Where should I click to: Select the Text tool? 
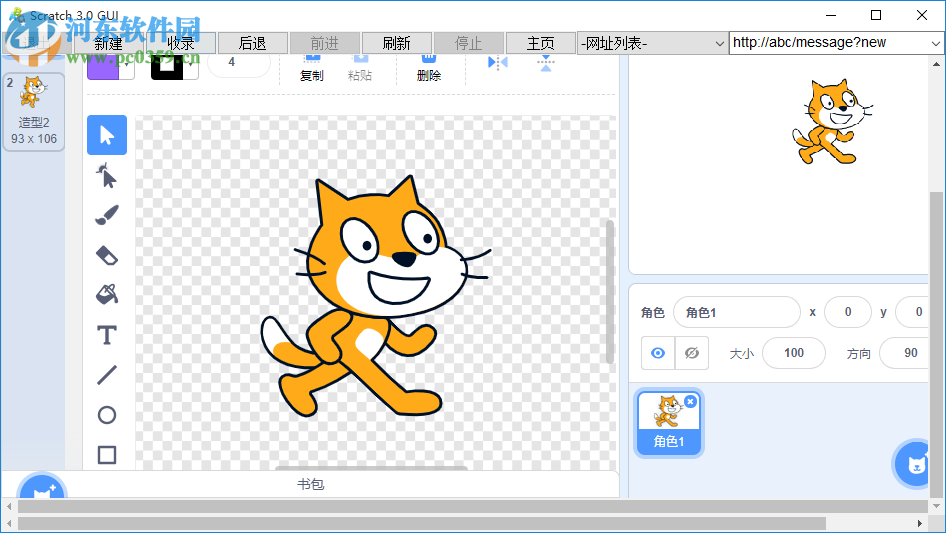107,335
